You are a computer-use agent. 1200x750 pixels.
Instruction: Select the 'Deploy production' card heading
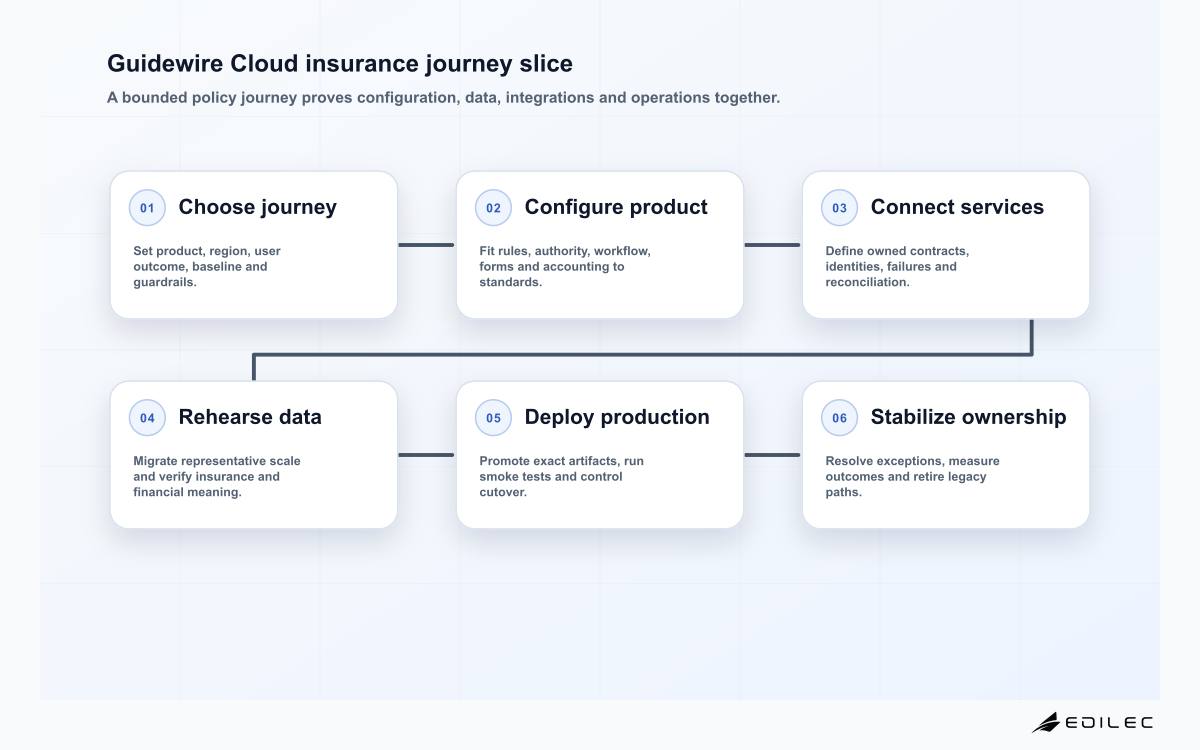click(617, 417)
